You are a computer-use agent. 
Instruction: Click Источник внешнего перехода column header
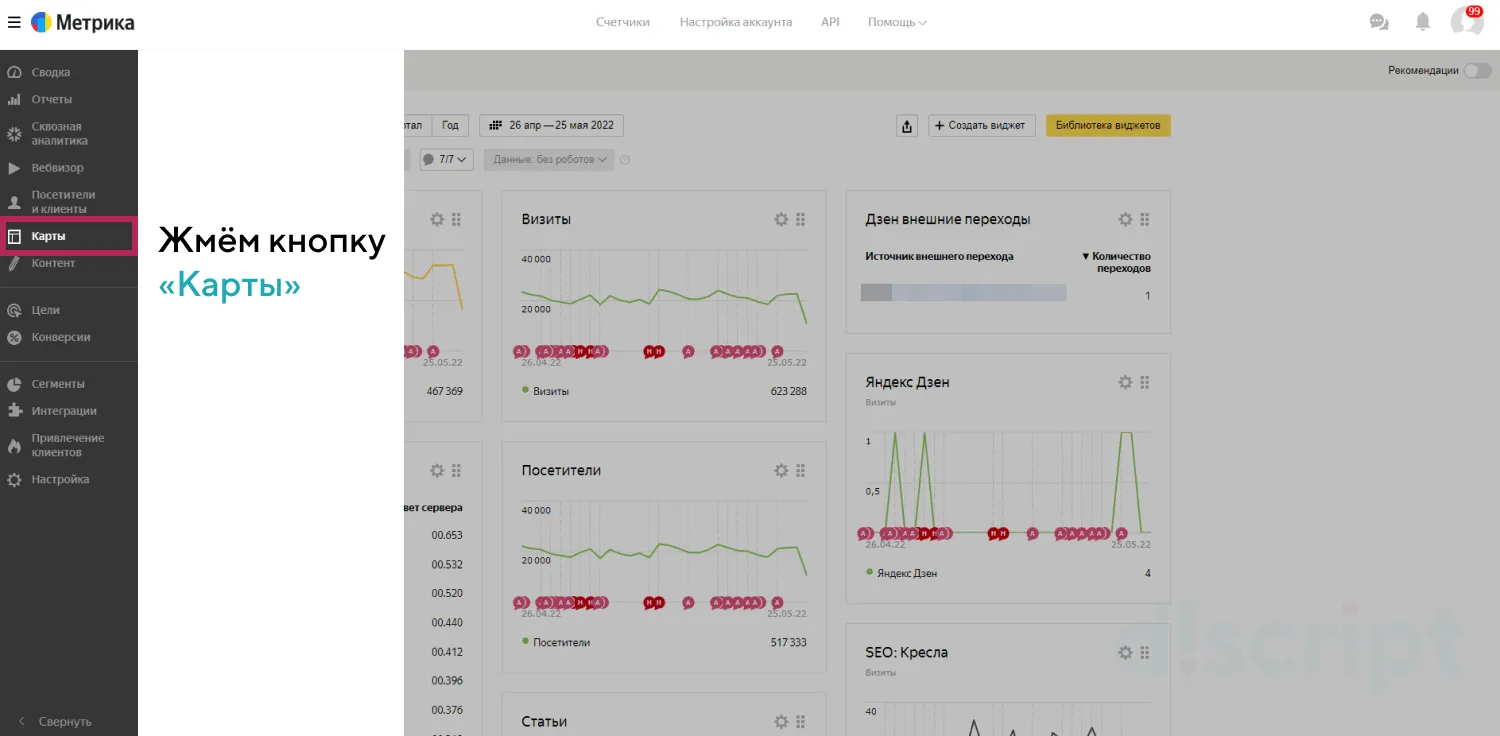(x=939, y=256)
